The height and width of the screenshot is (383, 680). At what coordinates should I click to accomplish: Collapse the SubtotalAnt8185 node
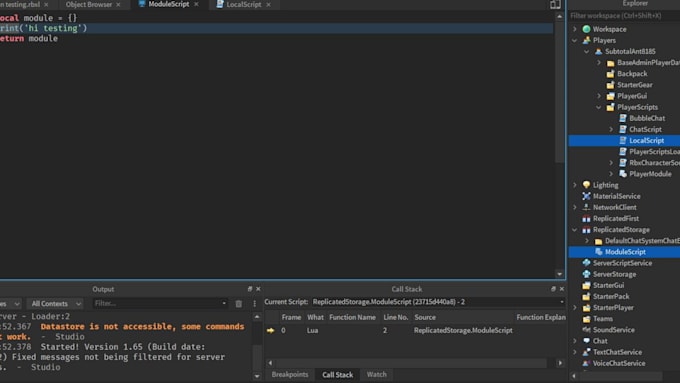587,51
